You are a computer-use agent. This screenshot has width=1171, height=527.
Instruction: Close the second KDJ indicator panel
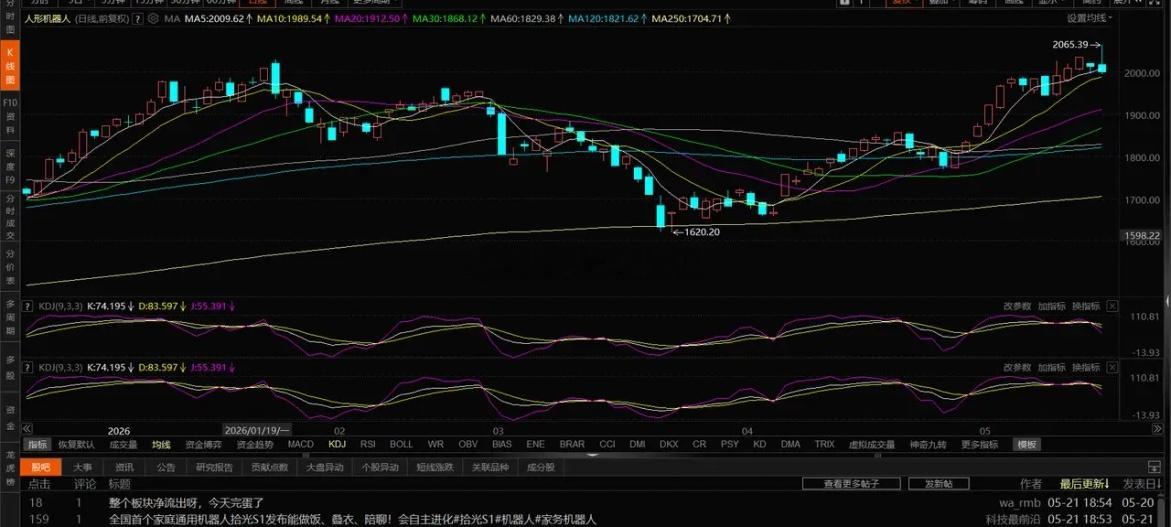pyautogui.click(x=1112, y=367)
